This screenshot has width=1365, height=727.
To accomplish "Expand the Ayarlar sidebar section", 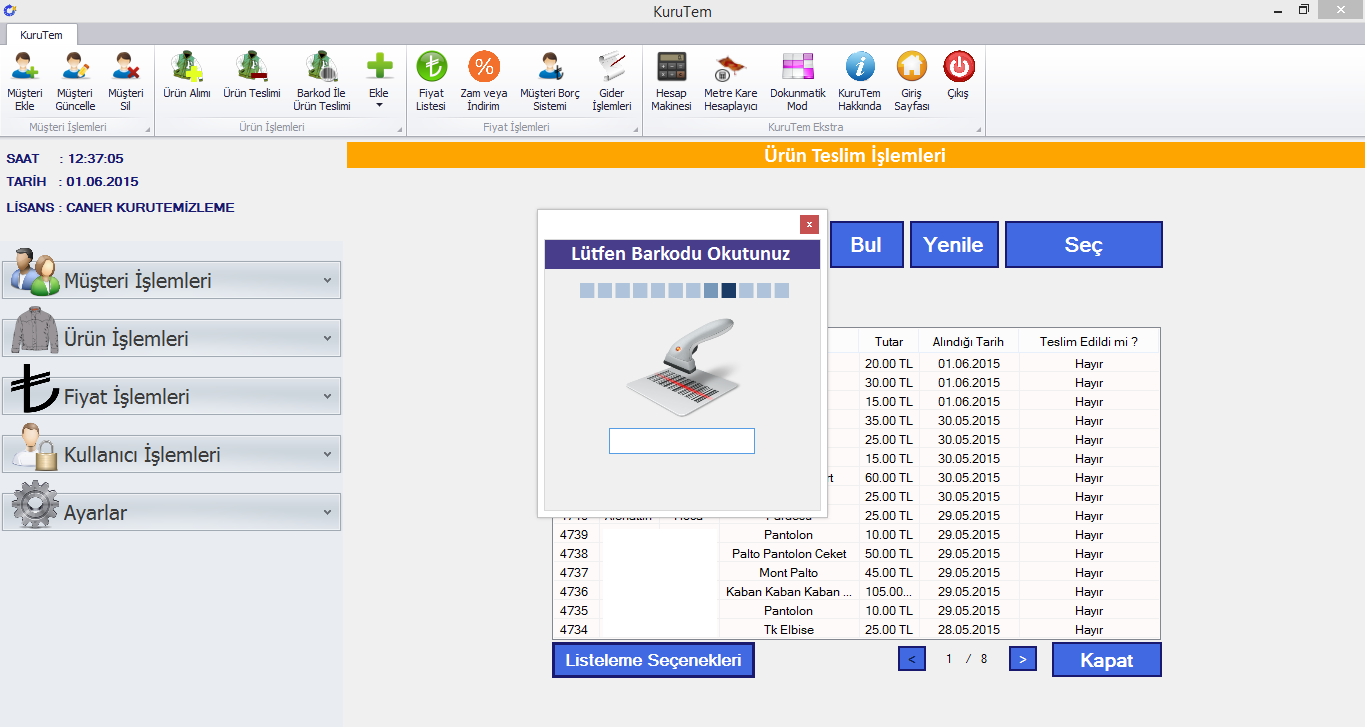I will (171, 513).
